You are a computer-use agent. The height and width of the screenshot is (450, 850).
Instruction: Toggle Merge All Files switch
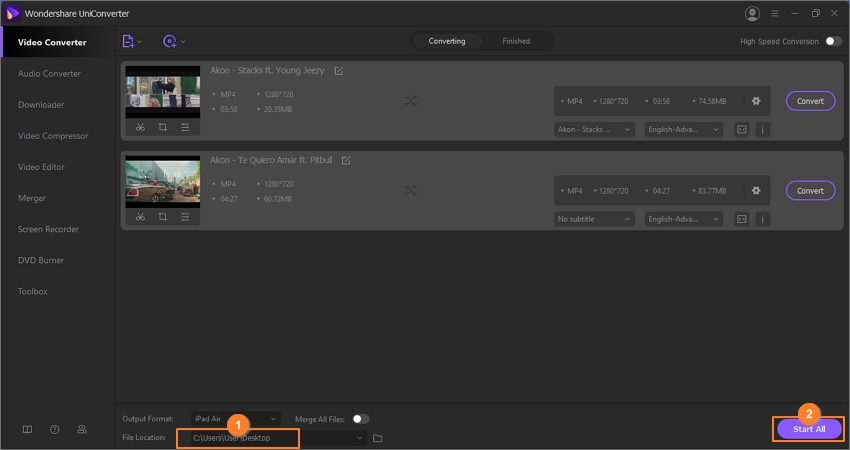pyautogui.click(x=360, y=419)
